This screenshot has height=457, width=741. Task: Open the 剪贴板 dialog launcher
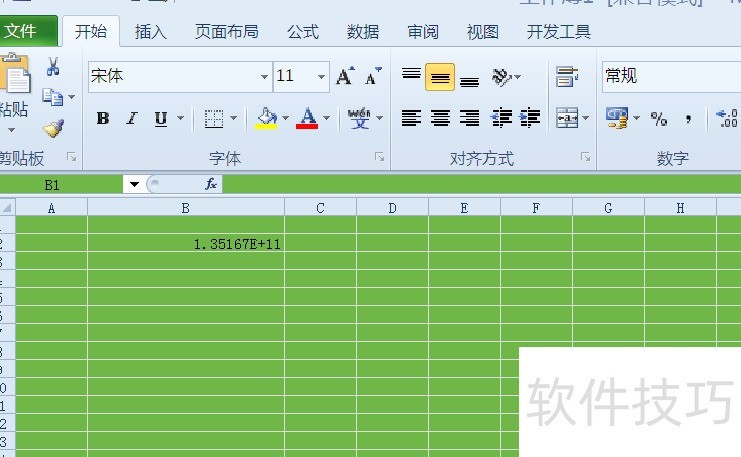tap(71, 157)
